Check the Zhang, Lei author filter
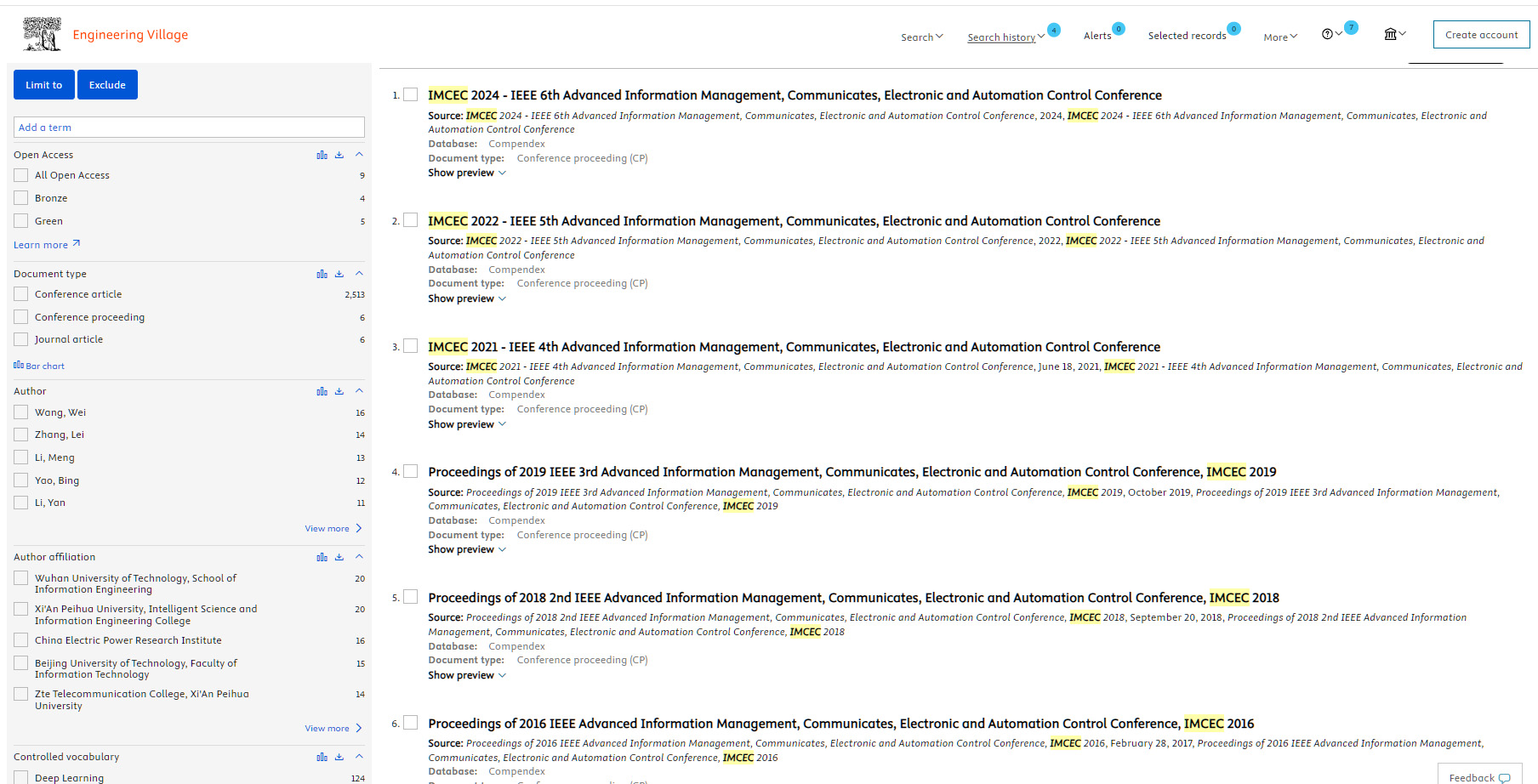The image size is (1538, 784). pyautogui.click(x=21, y=435)
